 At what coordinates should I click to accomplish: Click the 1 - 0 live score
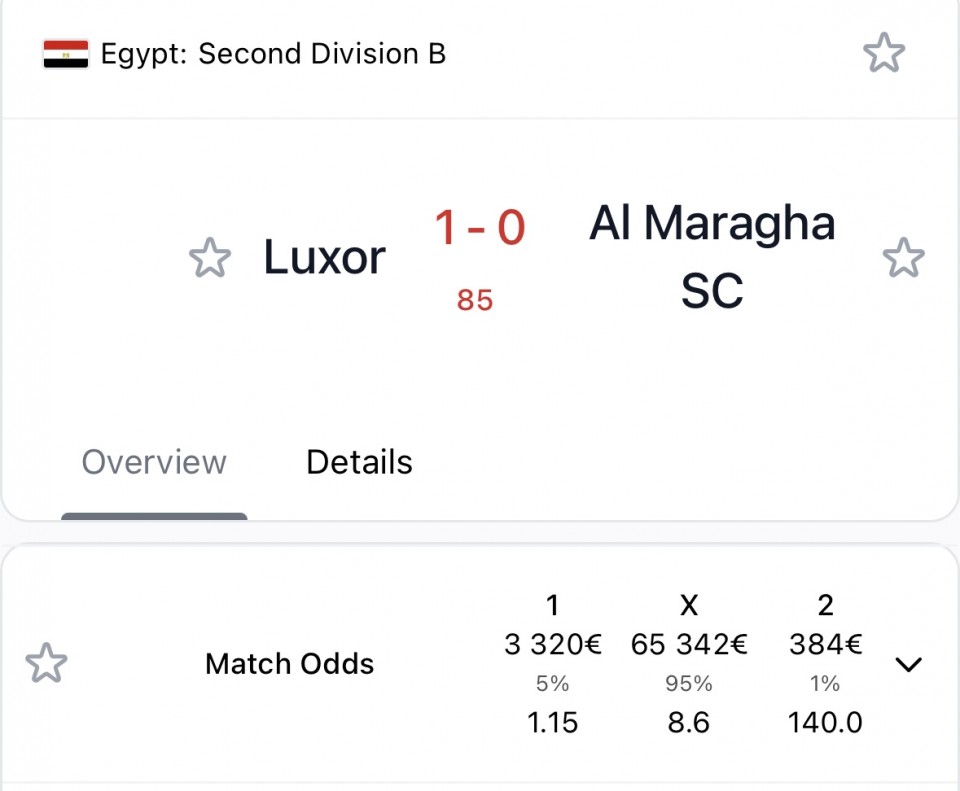tap(480, 228)
